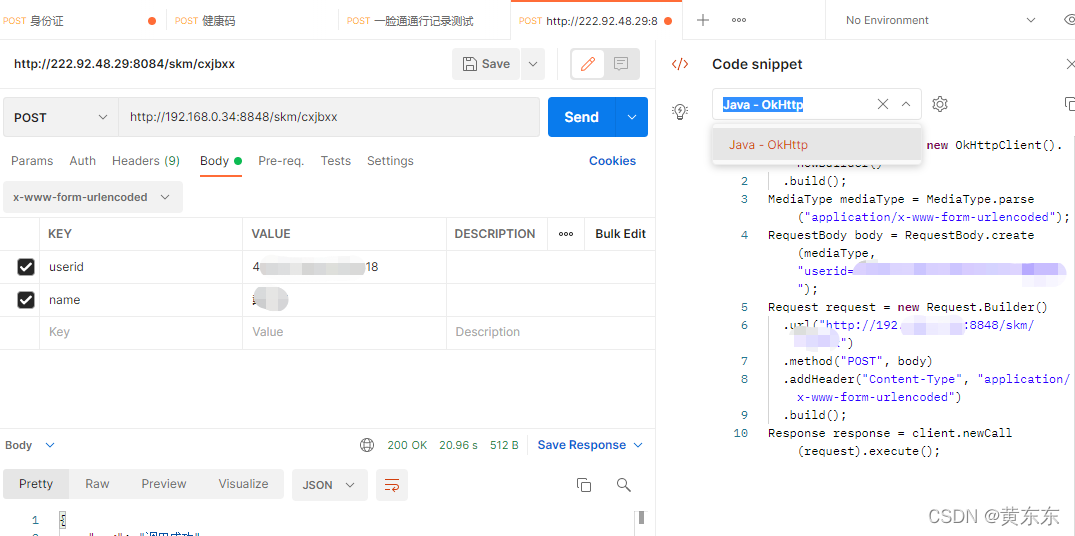Image resolution: width=1075 pixels, height=536 pixels.
Task: Search within the response body
Action: (624, 485)
